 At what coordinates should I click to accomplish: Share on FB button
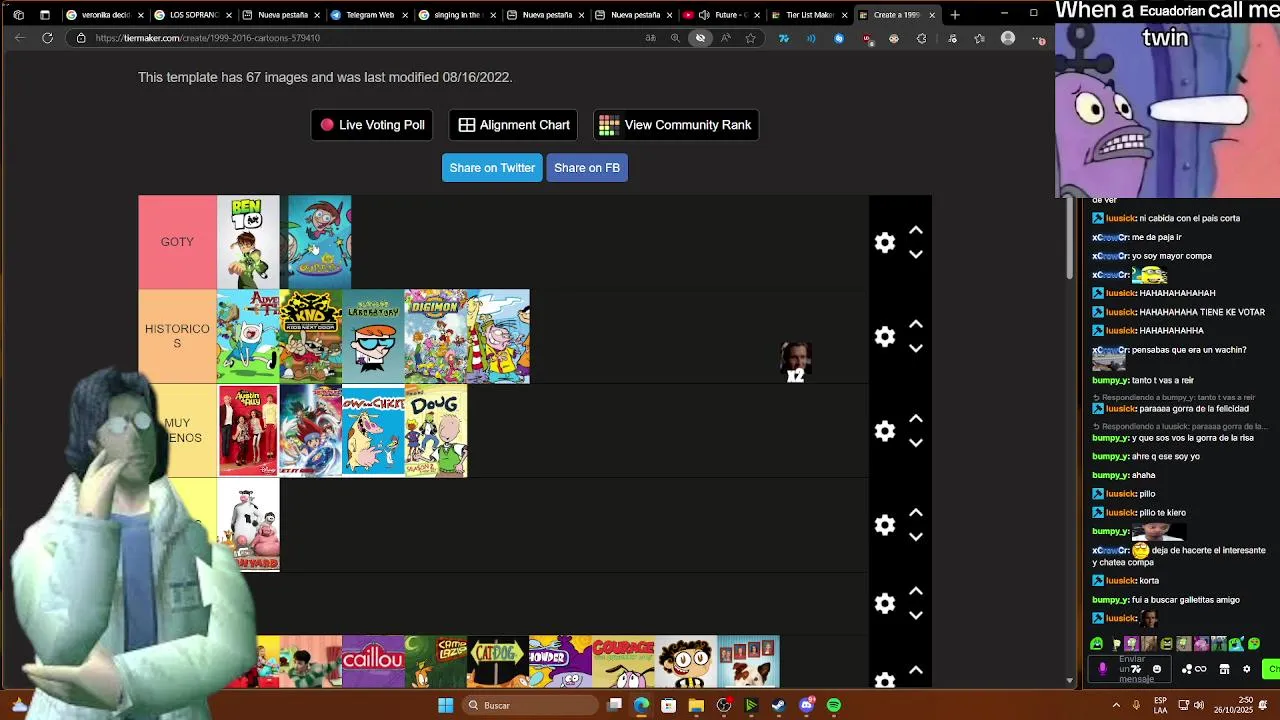tap(587, 168)
